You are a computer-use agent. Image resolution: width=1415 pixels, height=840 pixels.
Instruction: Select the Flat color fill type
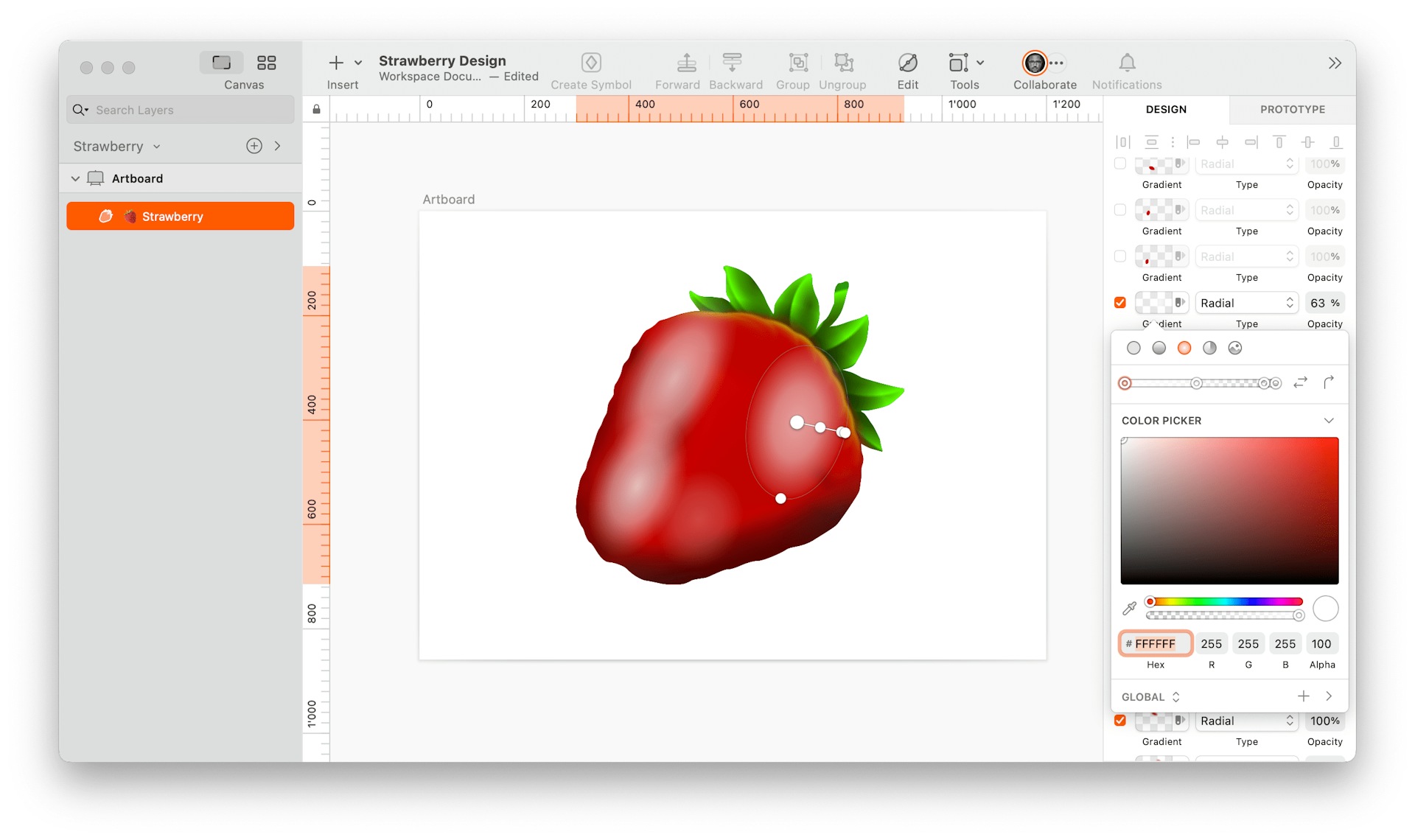pos(1133,347)
